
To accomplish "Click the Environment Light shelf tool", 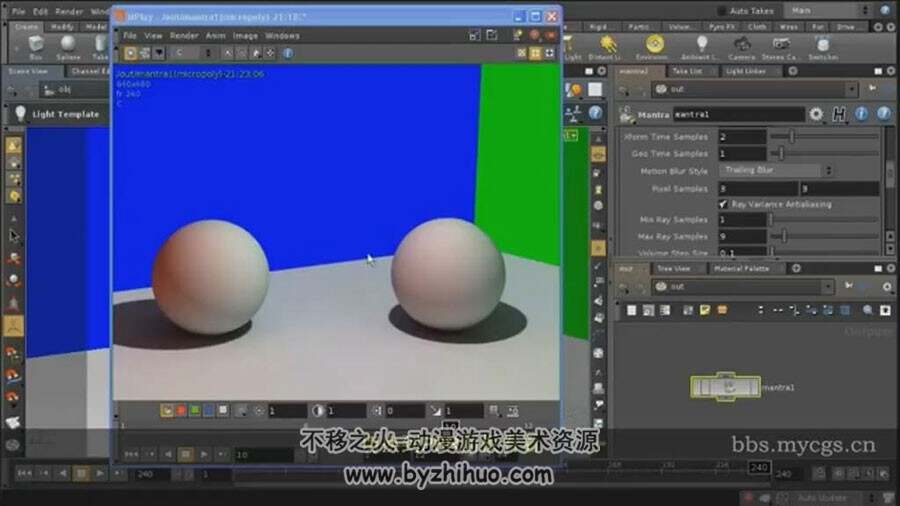I will 654,46.
